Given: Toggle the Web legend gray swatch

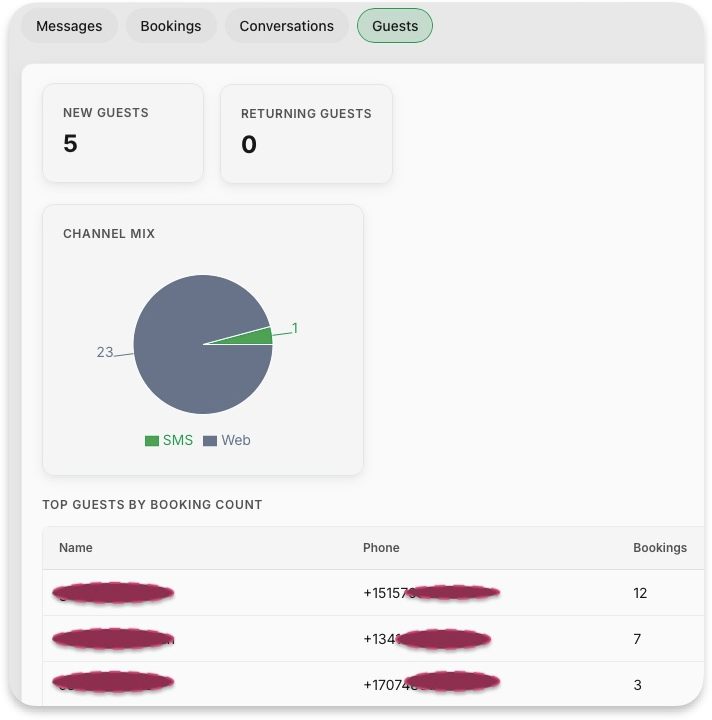Looking at the screenshot, I should coord(210,441).
